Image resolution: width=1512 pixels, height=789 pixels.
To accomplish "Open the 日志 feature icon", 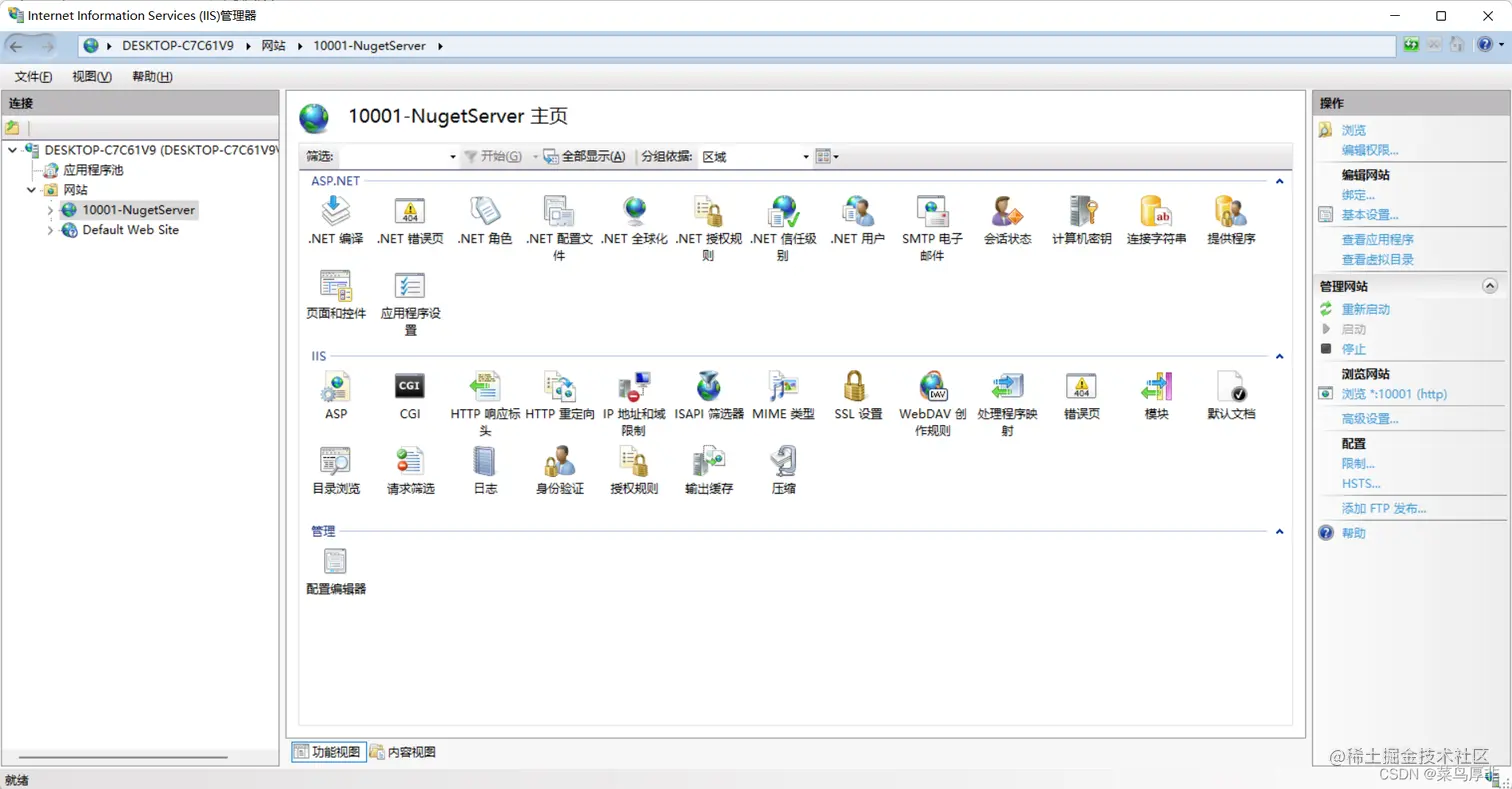I will click(x=484, y=461).
